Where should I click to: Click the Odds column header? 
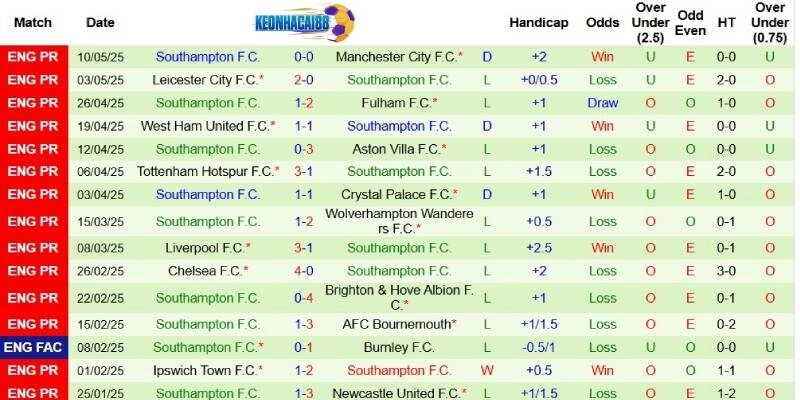[602, 22]
